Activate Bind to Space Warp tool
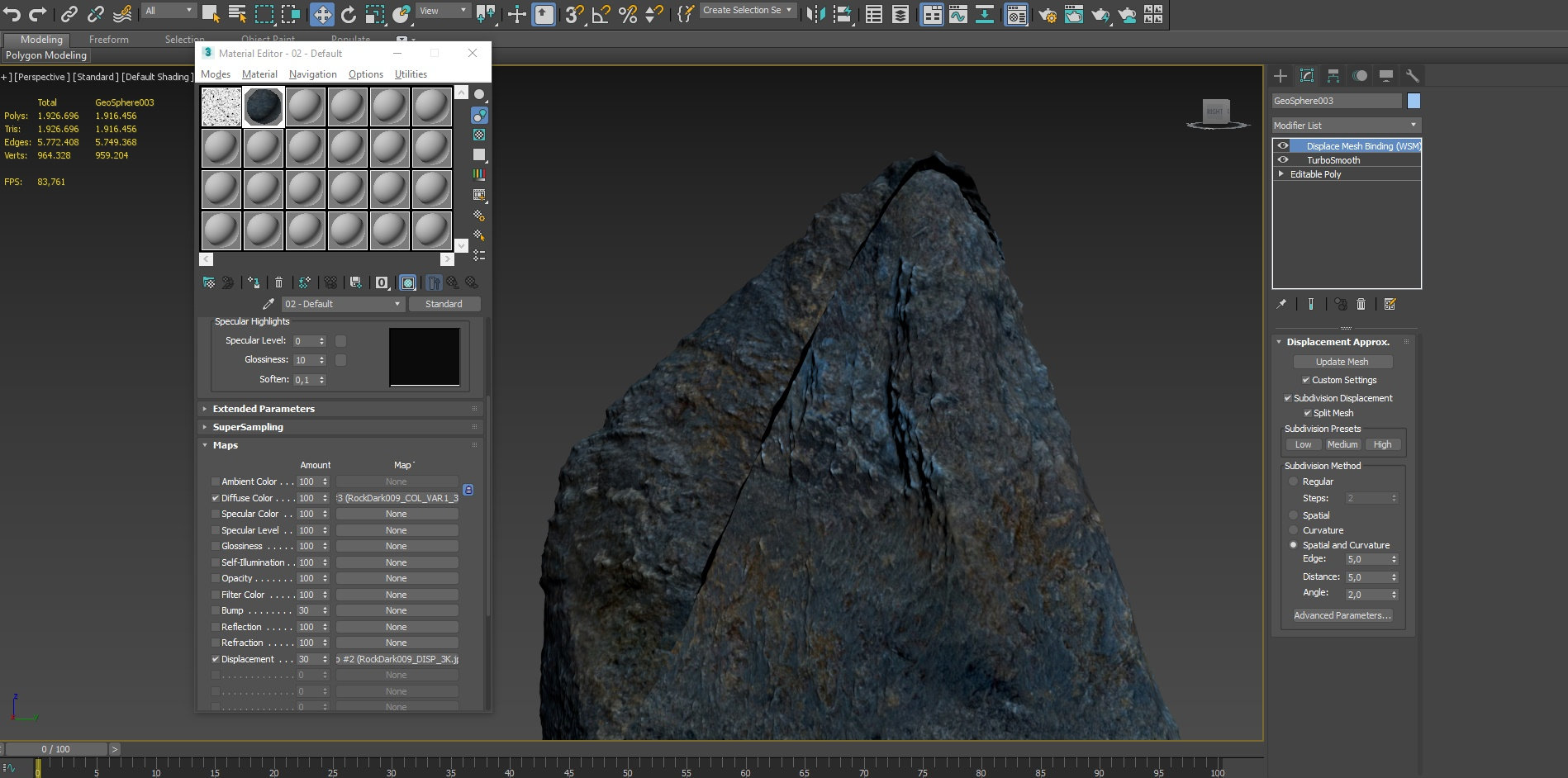Viewport: 1568px width, 778px height. click(122, 13)
